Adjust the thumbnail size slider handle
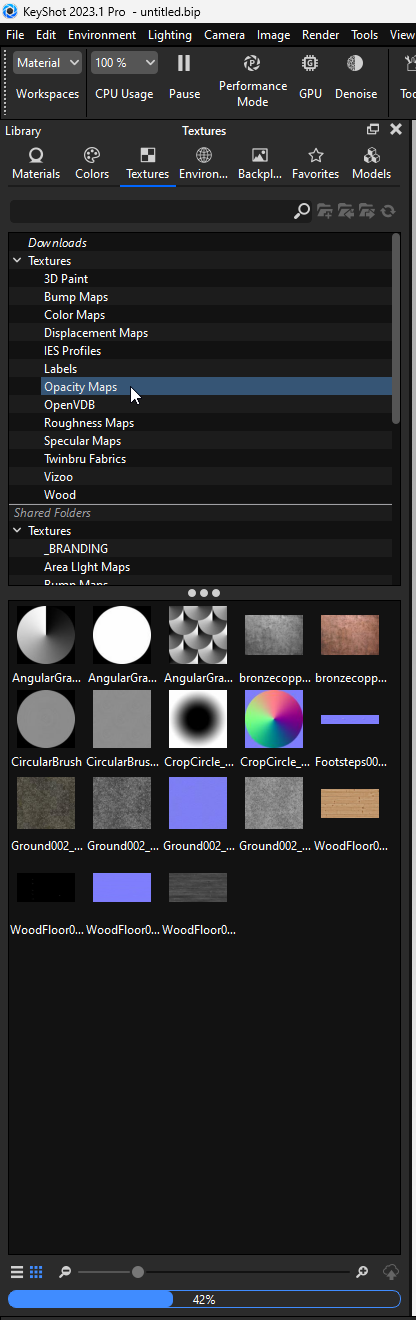 [138, 1272]
